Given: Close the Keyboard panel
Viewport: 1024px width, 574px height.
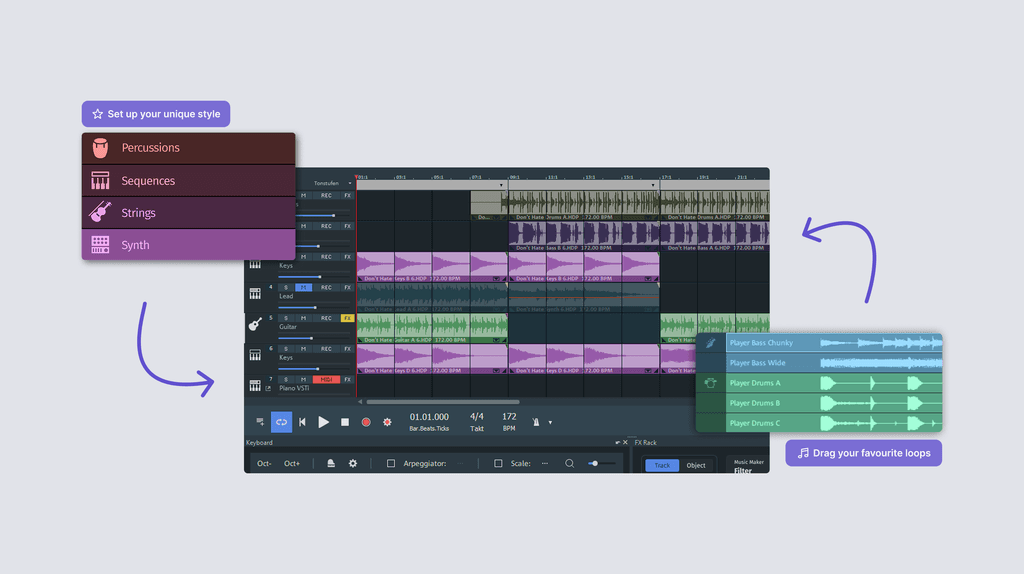Looking at the screenshot, I should pos(625,442).
